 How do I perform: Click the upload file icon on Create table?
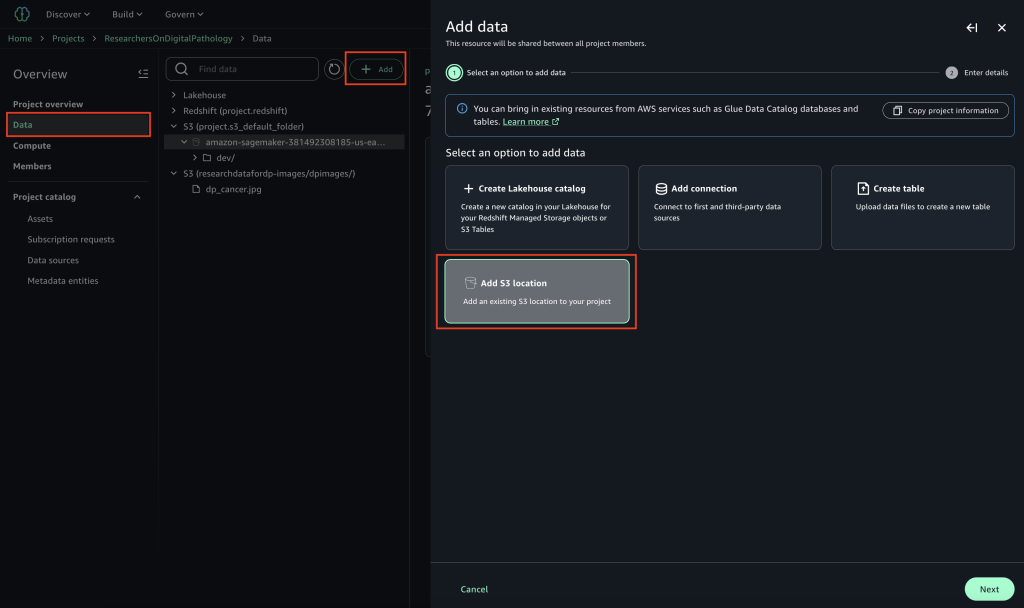click(863, 189)
